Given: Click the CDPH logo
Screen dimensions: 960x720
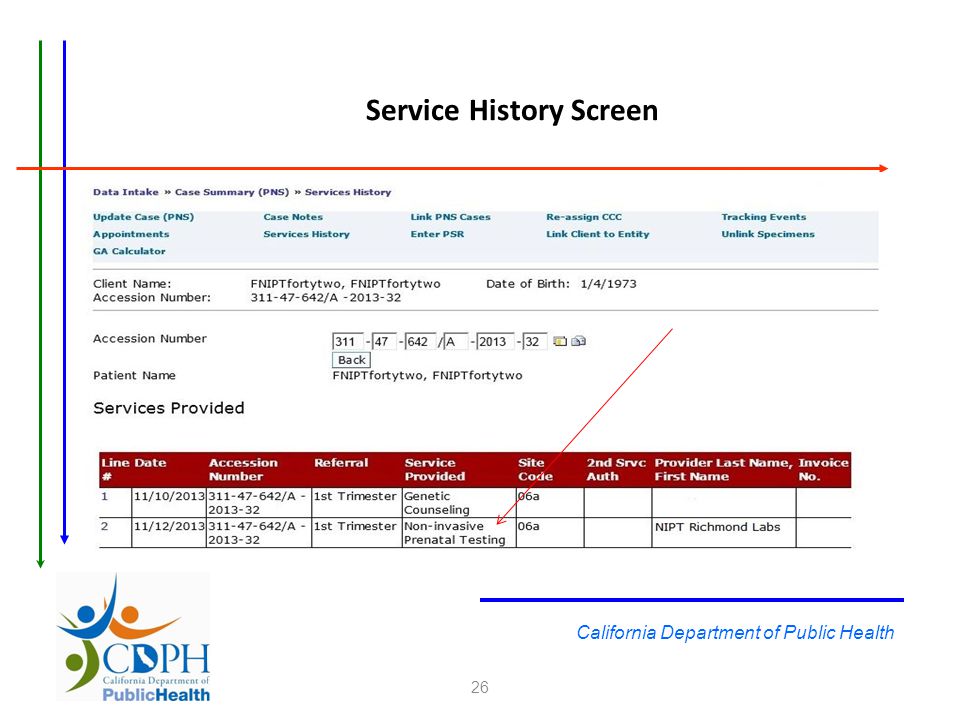Looking at the screenshot, I should click(x=133, y=637).
